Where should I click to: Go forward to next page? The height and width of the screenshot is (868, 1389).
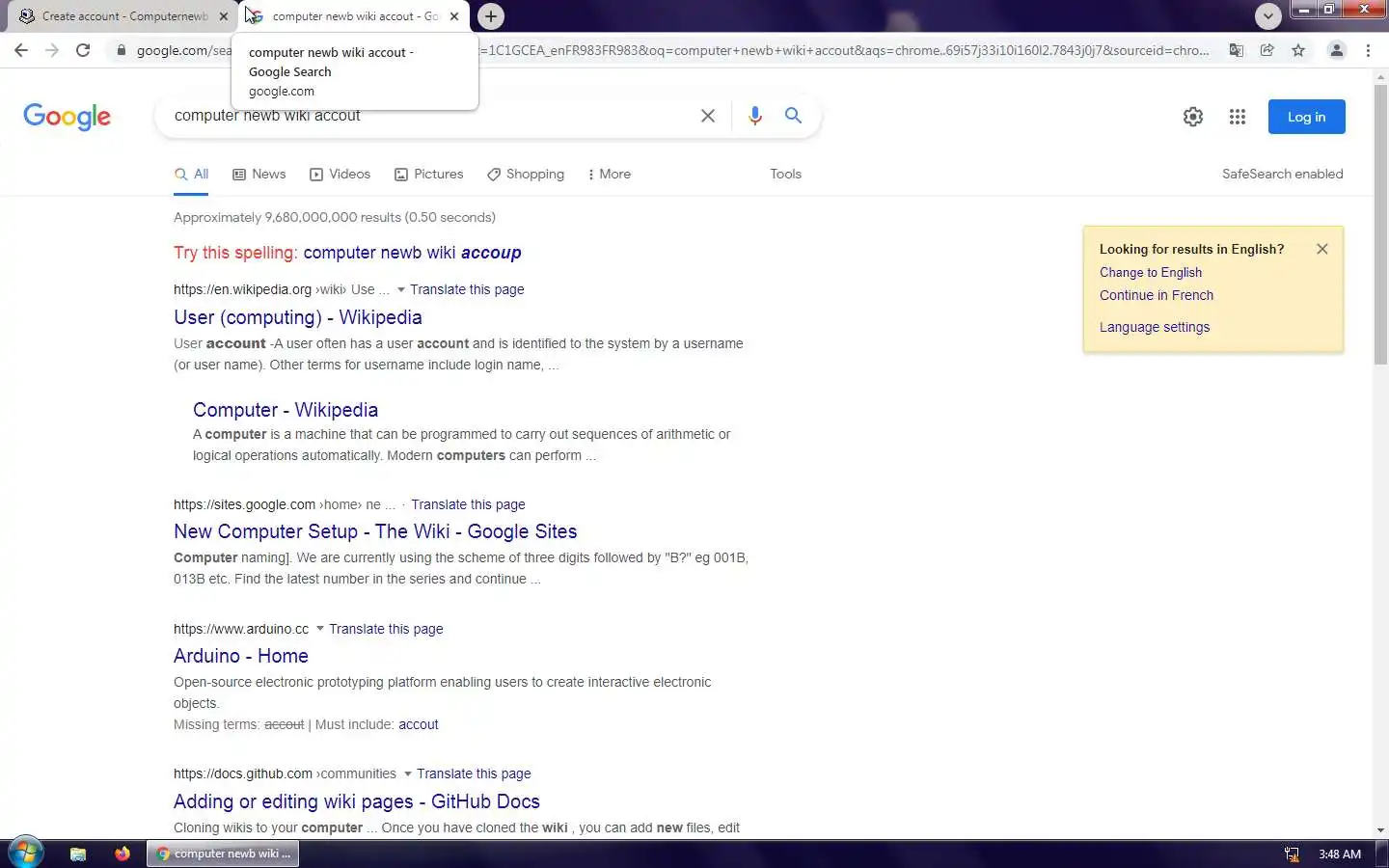(52, 50)
